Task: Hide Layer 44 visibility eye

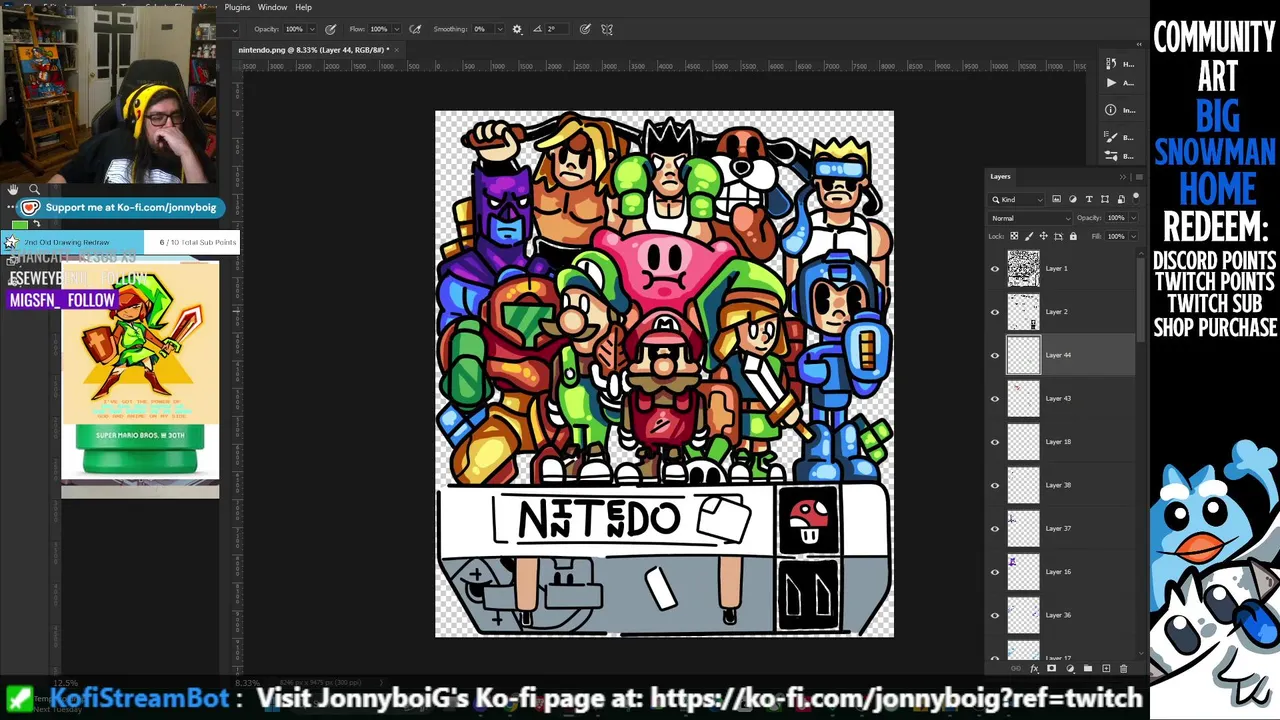Action: click(x=995, y=355)
